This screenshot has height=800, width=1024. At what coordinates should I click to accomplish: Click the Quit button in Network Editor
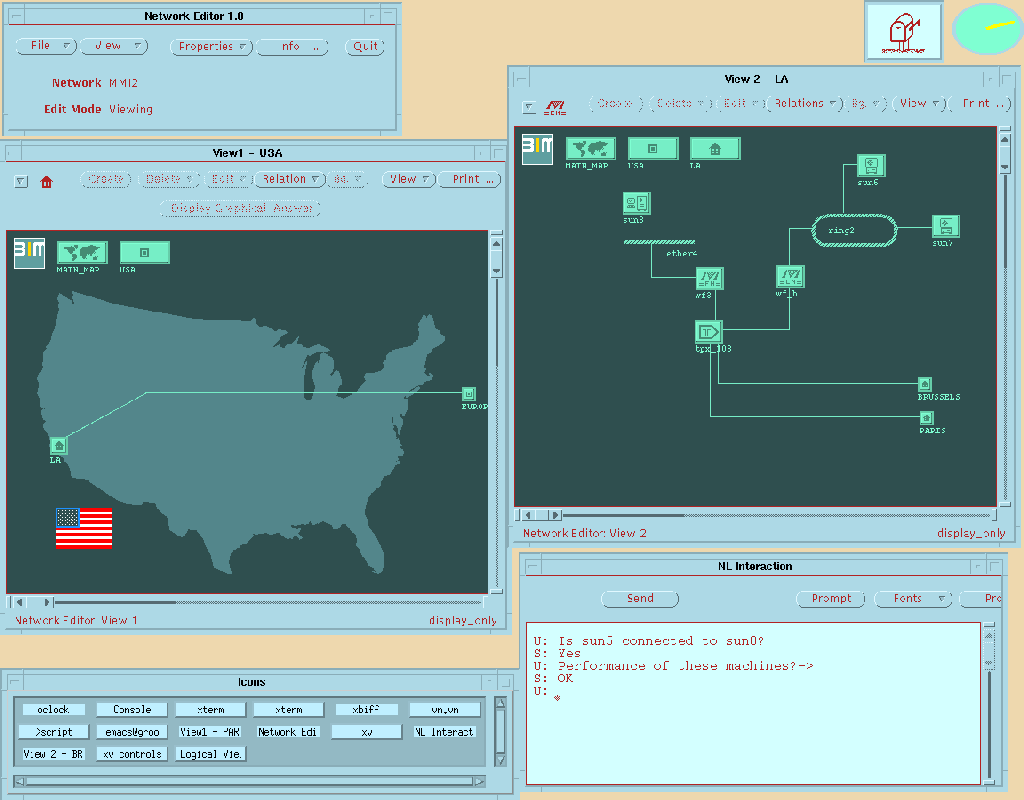pyautogui.click(x=365, y=46)
